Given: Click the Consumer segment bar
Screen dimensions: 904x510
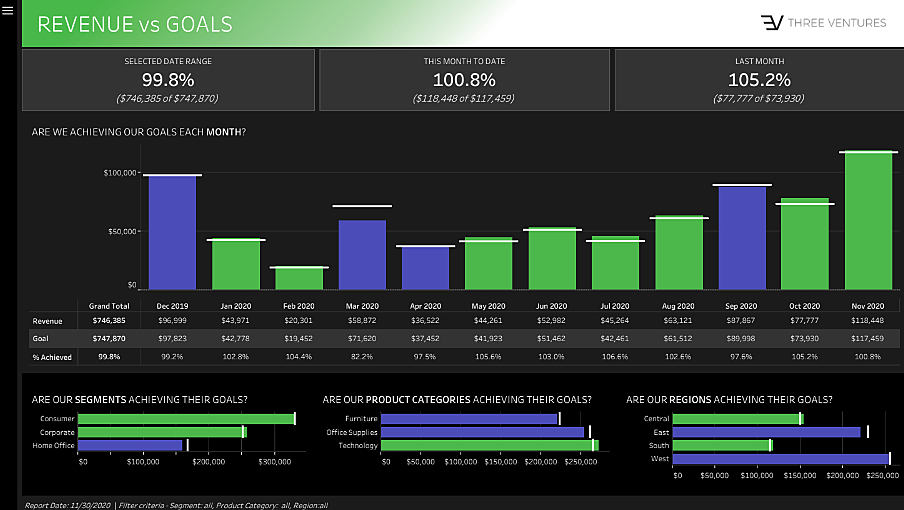Looking at the screenshot, I should click(x=186, y=419).
